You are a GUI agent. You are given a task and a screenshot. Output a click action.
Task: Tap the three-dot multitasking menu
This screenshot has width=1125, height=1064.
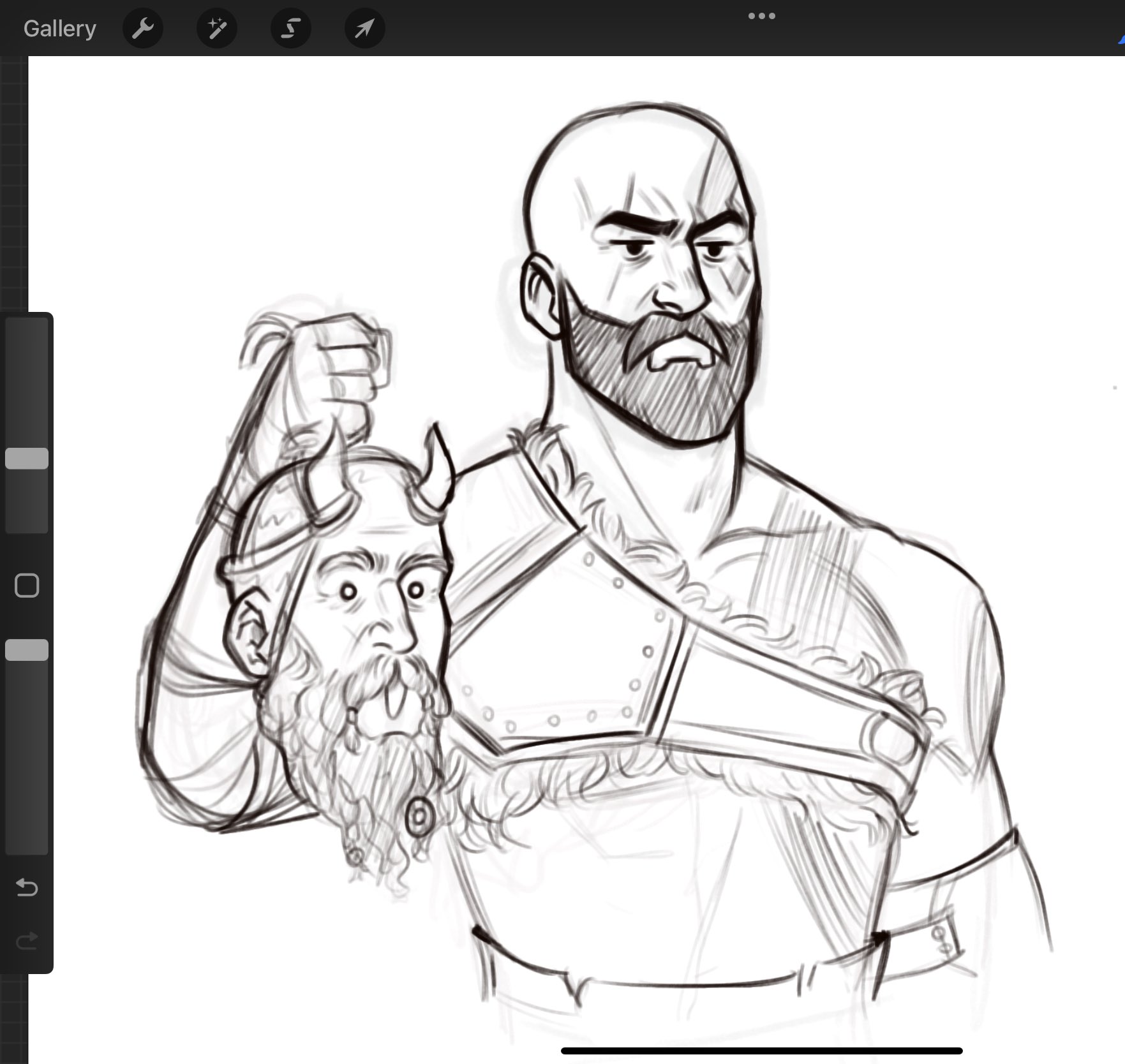762,16
